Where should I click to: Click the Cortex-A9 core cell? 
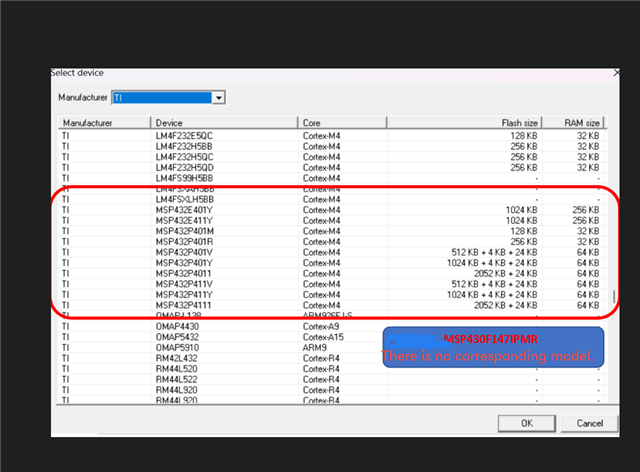coord(321,327)
